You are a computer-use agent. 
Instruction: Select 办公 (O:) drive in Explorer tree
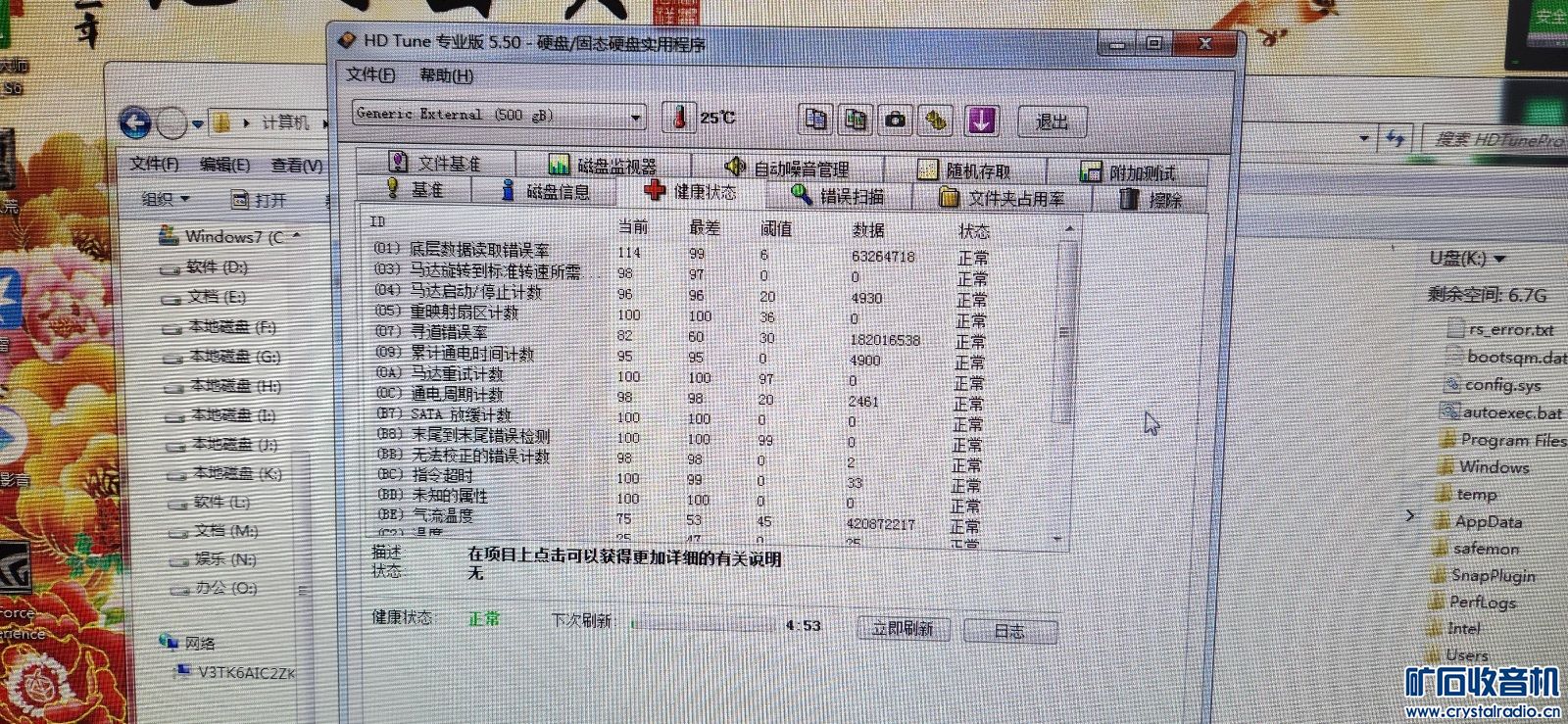click(x=214, y=589)
